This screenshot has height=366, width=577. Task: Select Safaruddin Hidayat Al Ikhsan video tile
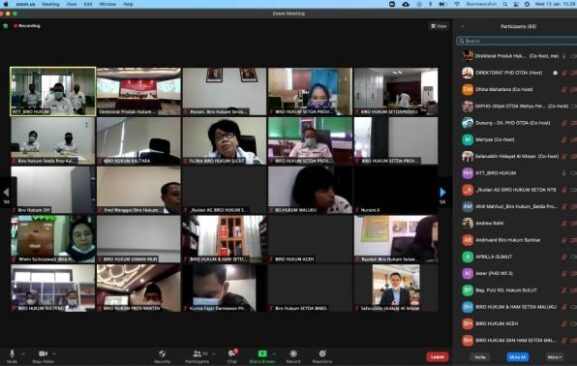tap(396, 288)
